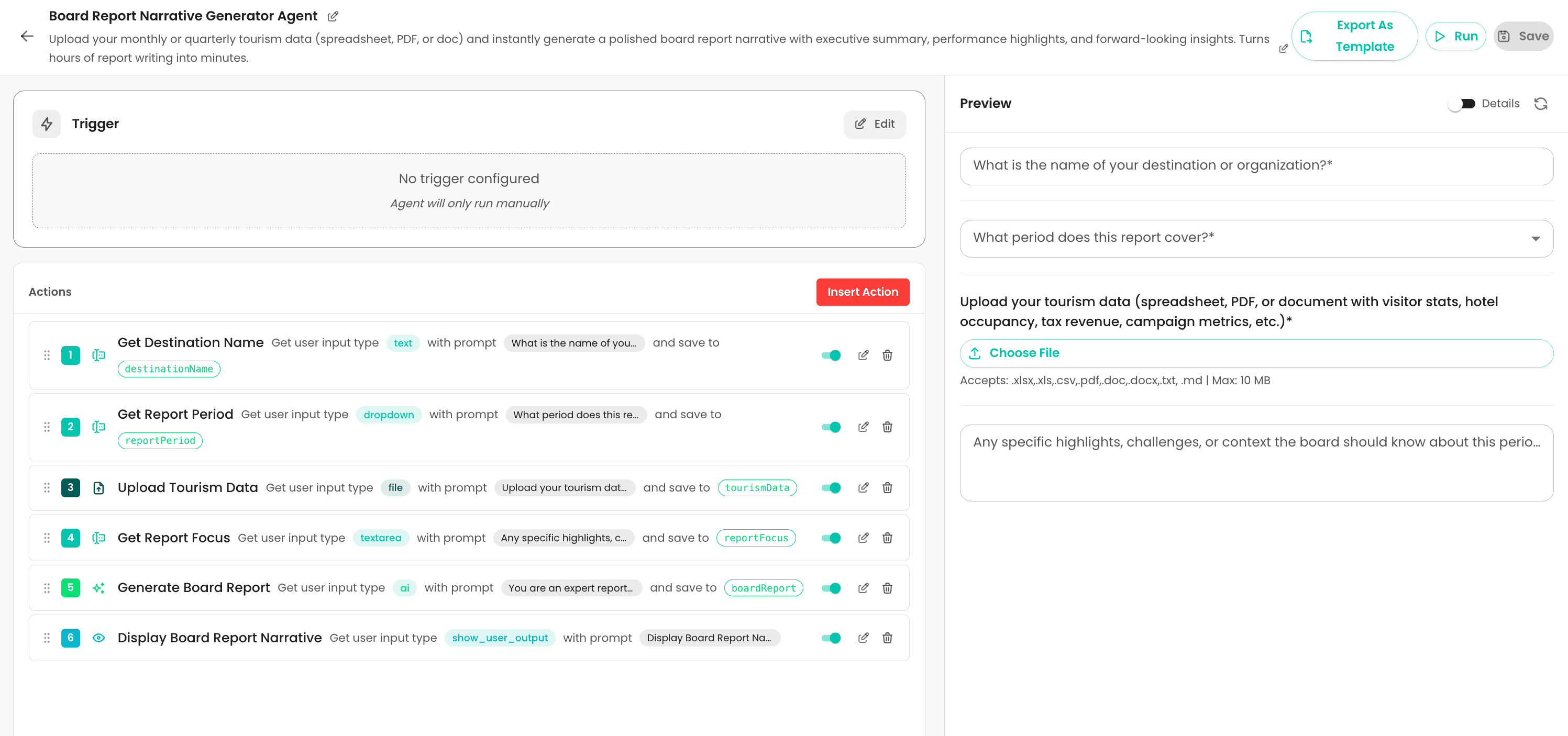This screenshot has height=736, width=1568.
Task: Click Choose File to upload tourism data
Action: tap(1256, 353)
